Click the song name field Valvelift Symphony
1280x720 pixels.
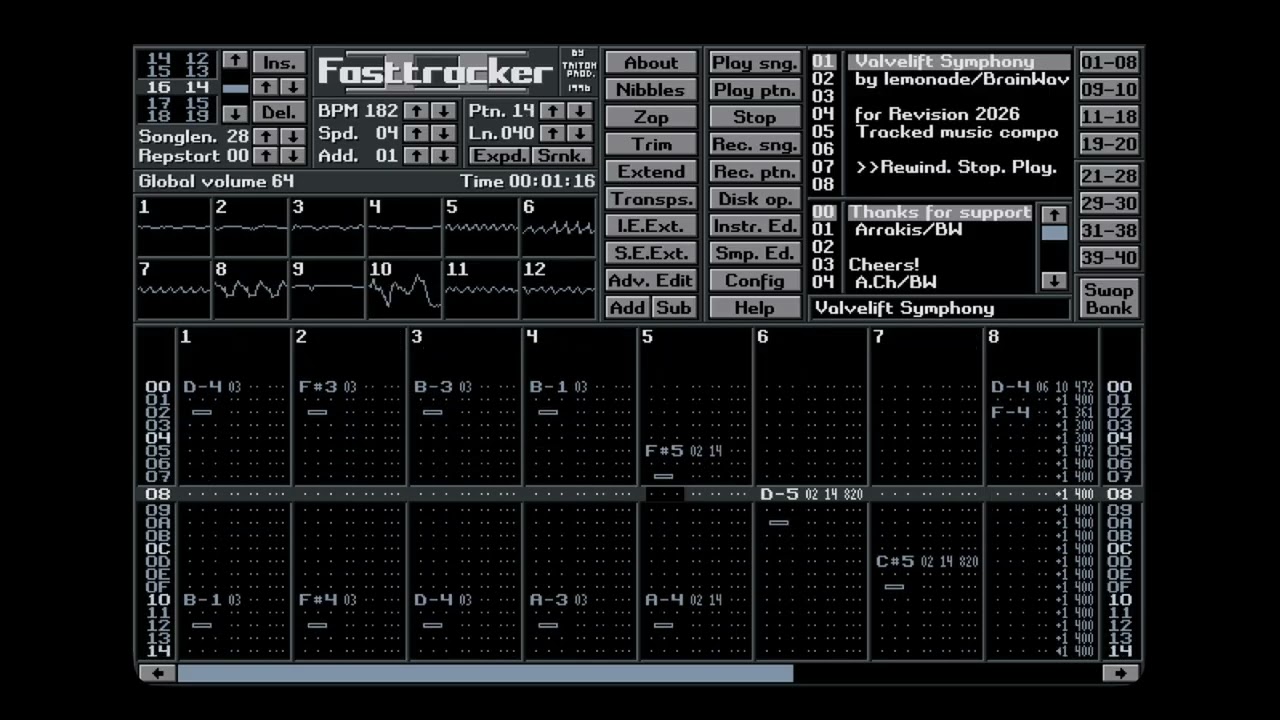[940, 308]
